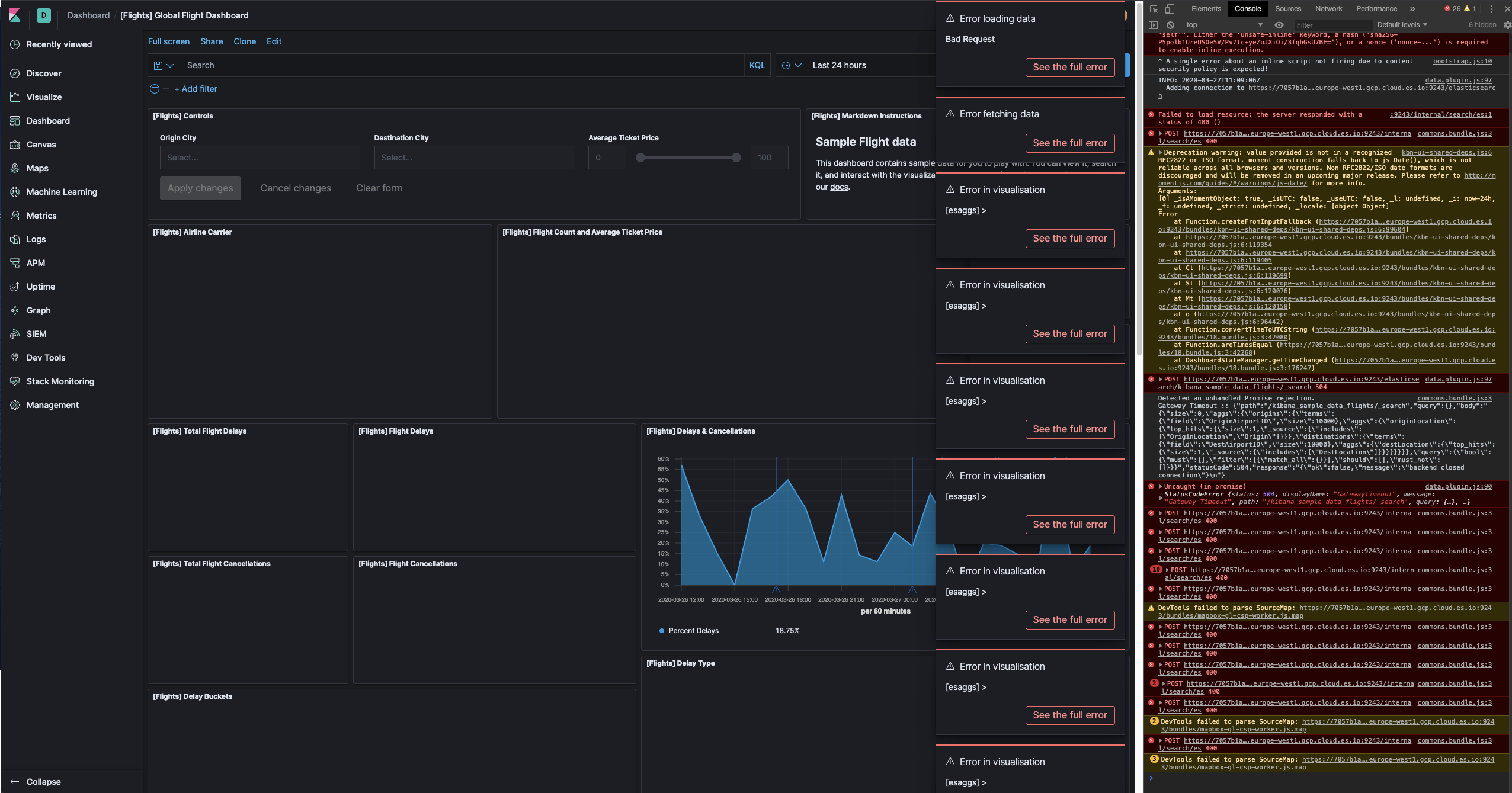Select the Console tab

(x=1248, y=9)
